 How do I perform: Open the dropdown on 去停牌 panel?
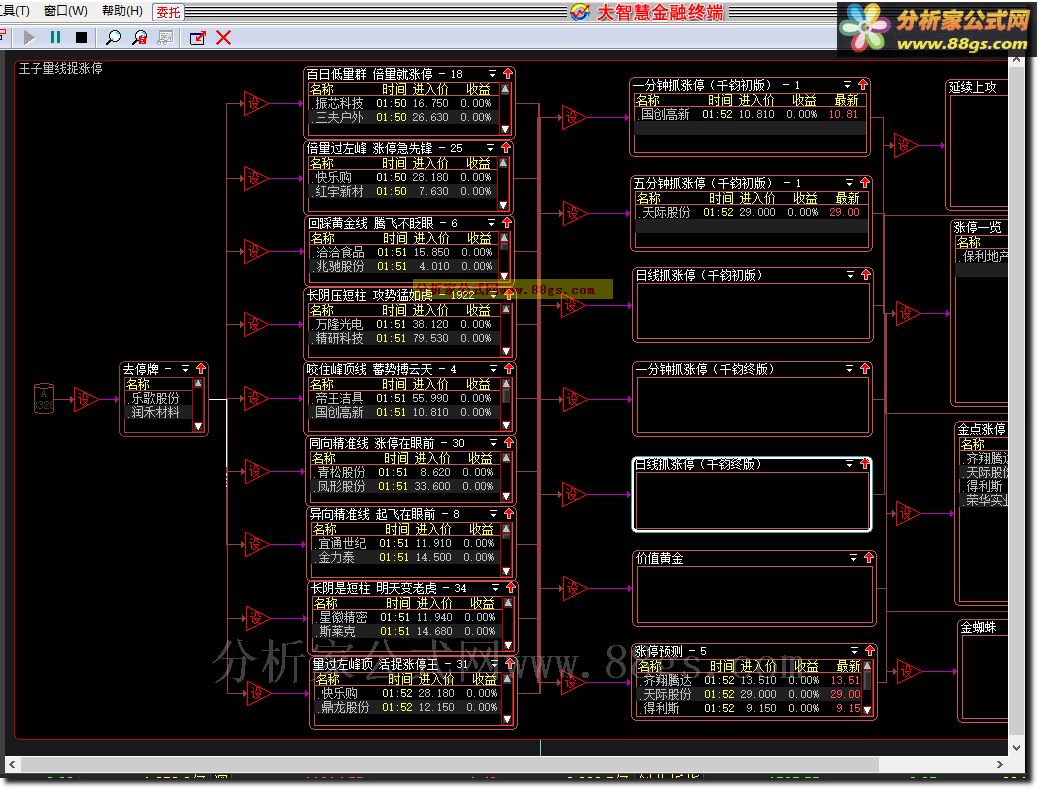click(186, 369)
